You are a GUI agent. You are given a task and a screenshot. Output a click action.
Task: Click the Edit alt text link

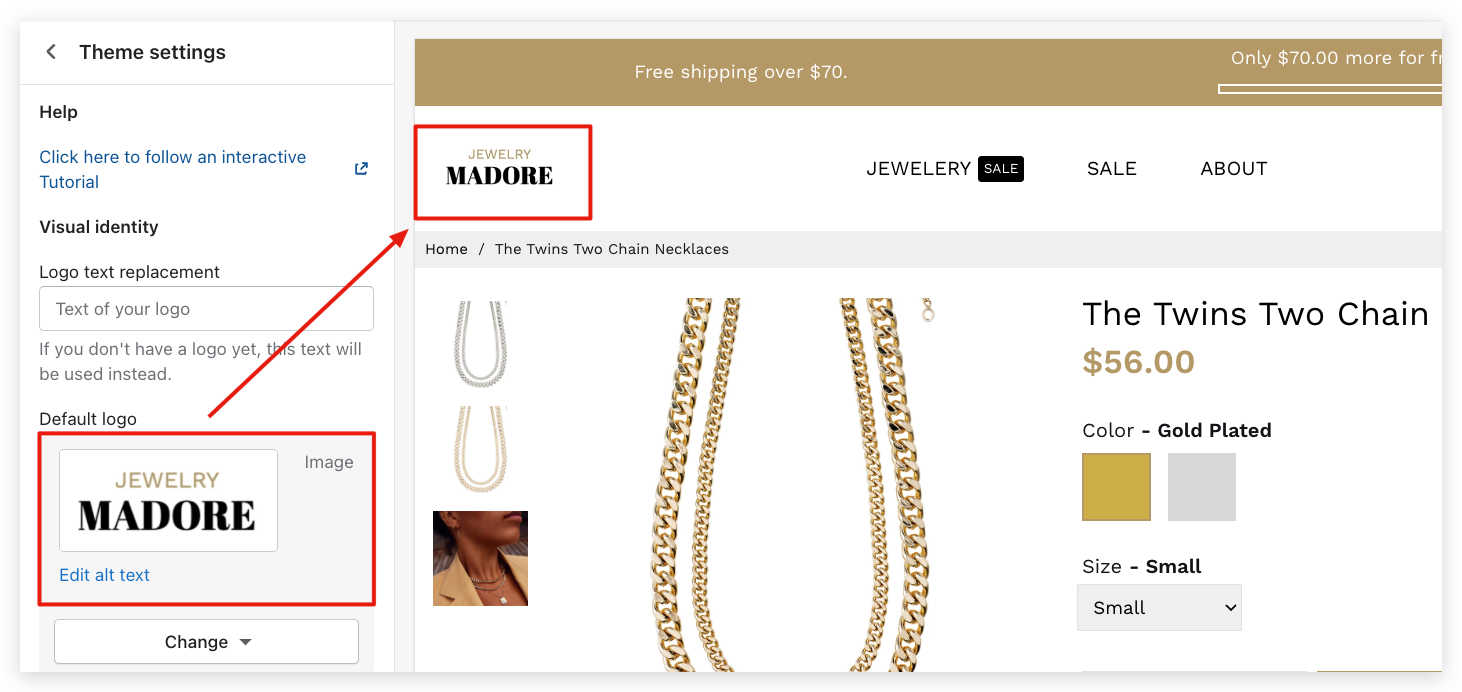pos(104,575)
